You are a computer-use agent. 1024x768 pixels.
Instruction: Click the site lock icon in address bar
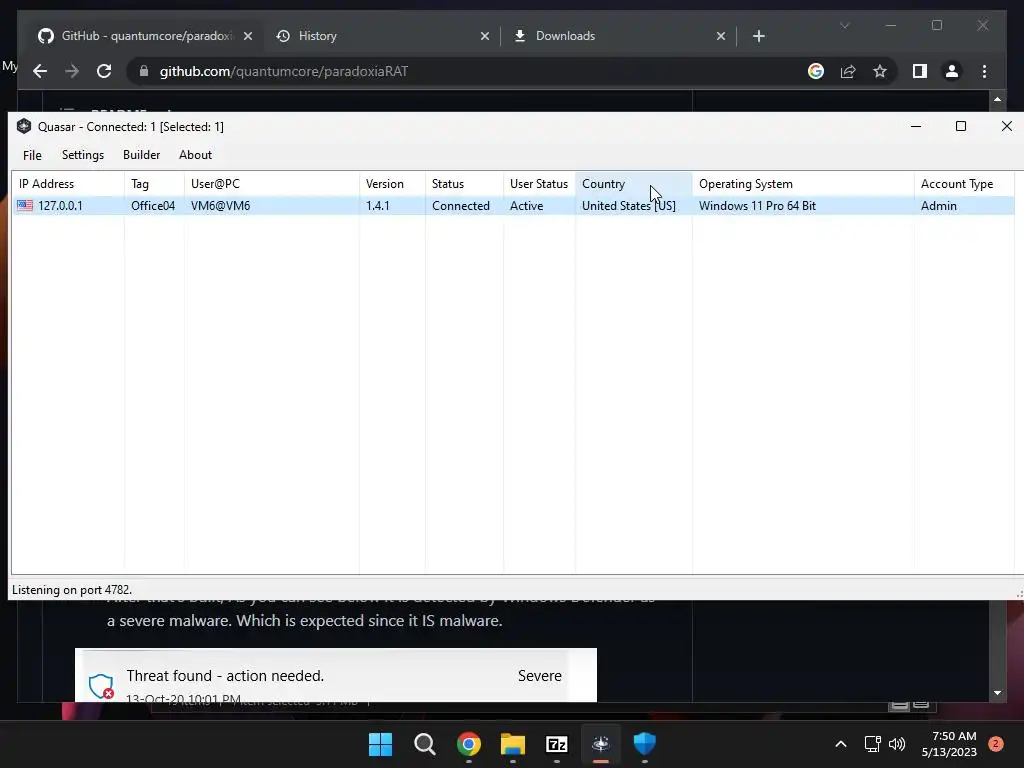pyautogui.click(x=144, y=71)
